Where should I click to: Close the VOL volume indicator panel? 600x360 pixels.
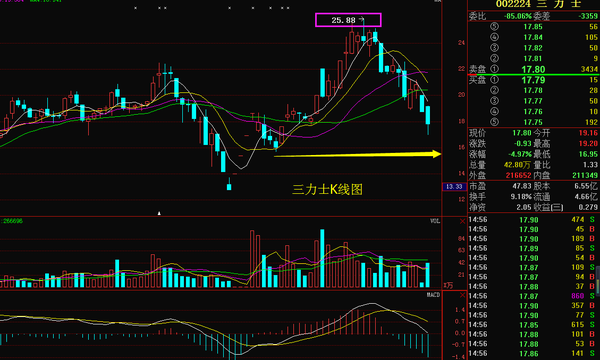(x=462, y=222)
